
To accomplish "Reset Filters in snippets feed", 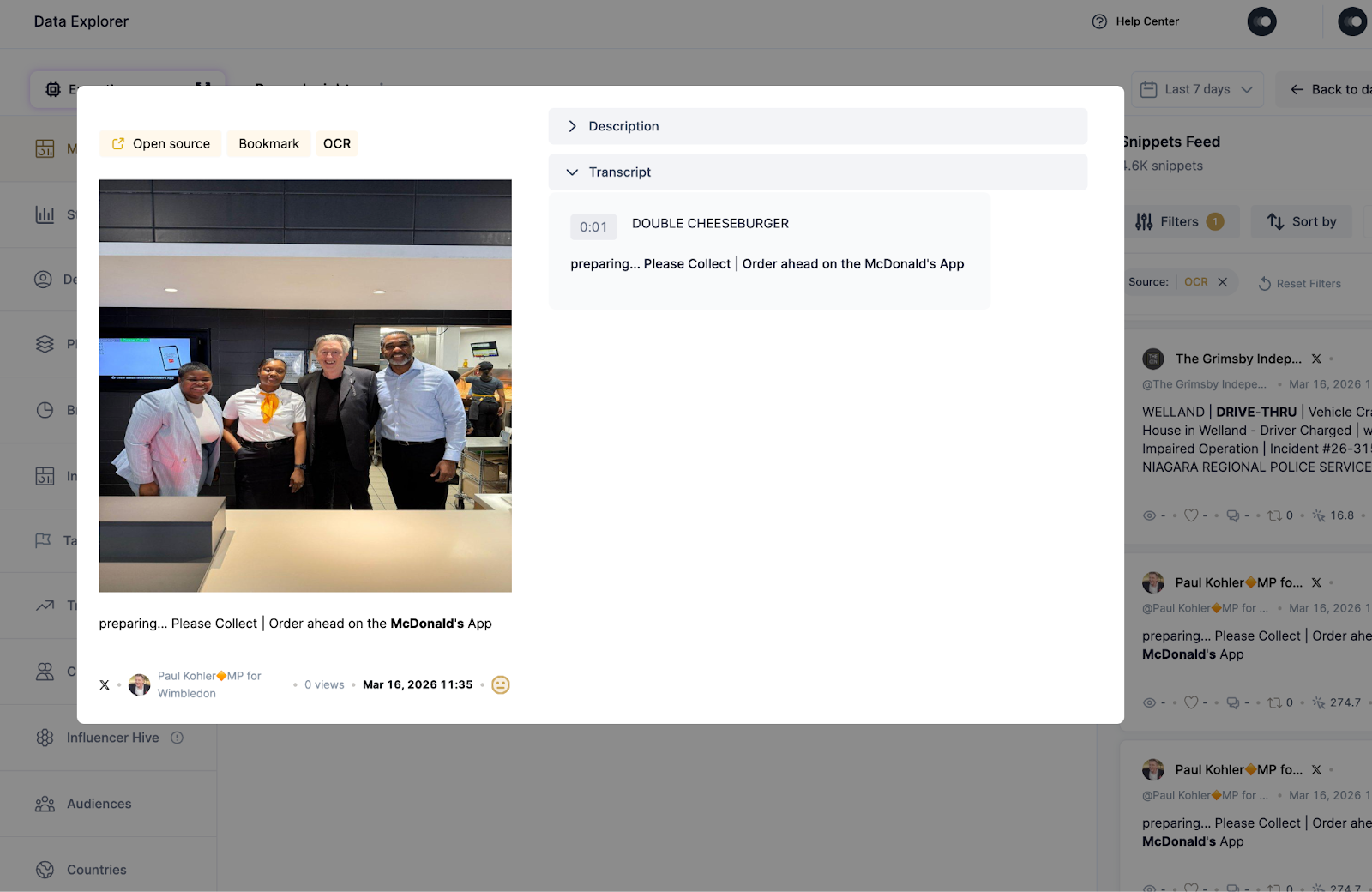I will pyautogui.click(x=1299, y=284).
